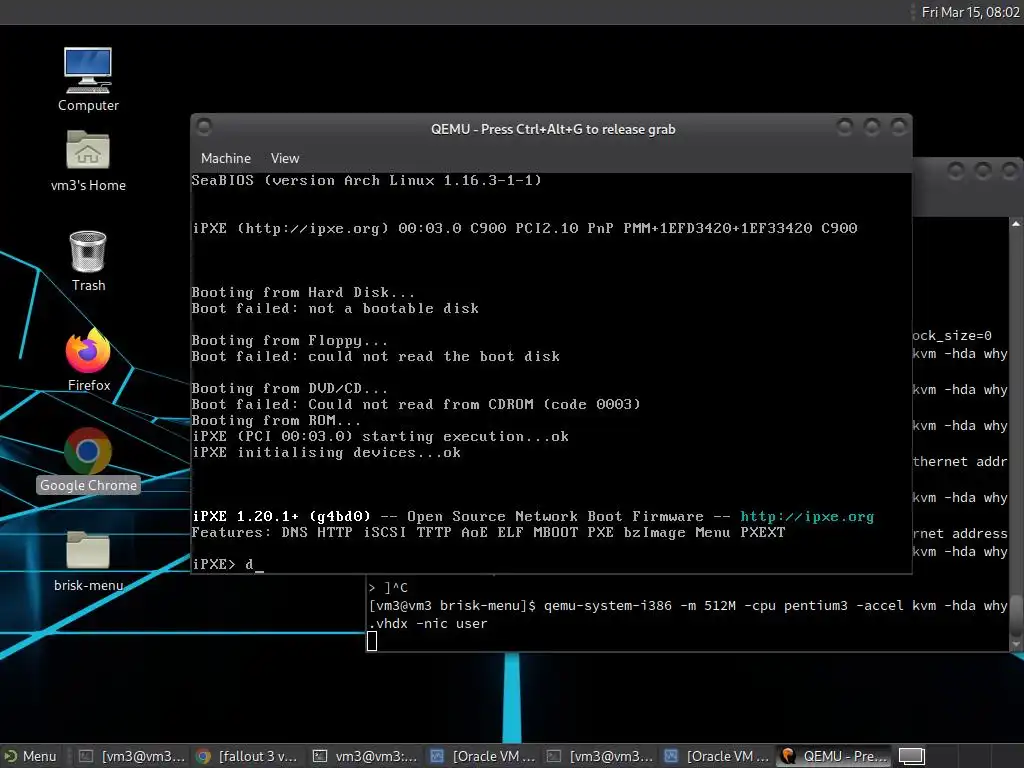Open the Machine menu in QEMU
This screenshot has width=1024, height=768.
pos(226,158)
